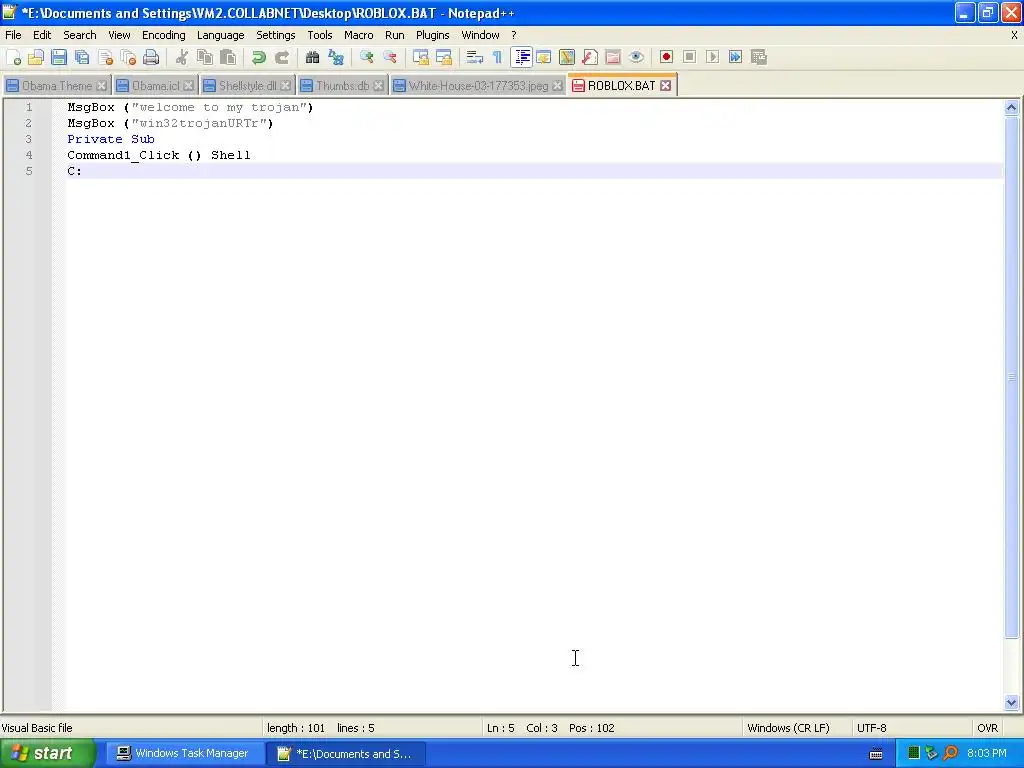This screenshot has height=768, width=1024.
Task: Open the question mark help menu
Action: point(513,35)
